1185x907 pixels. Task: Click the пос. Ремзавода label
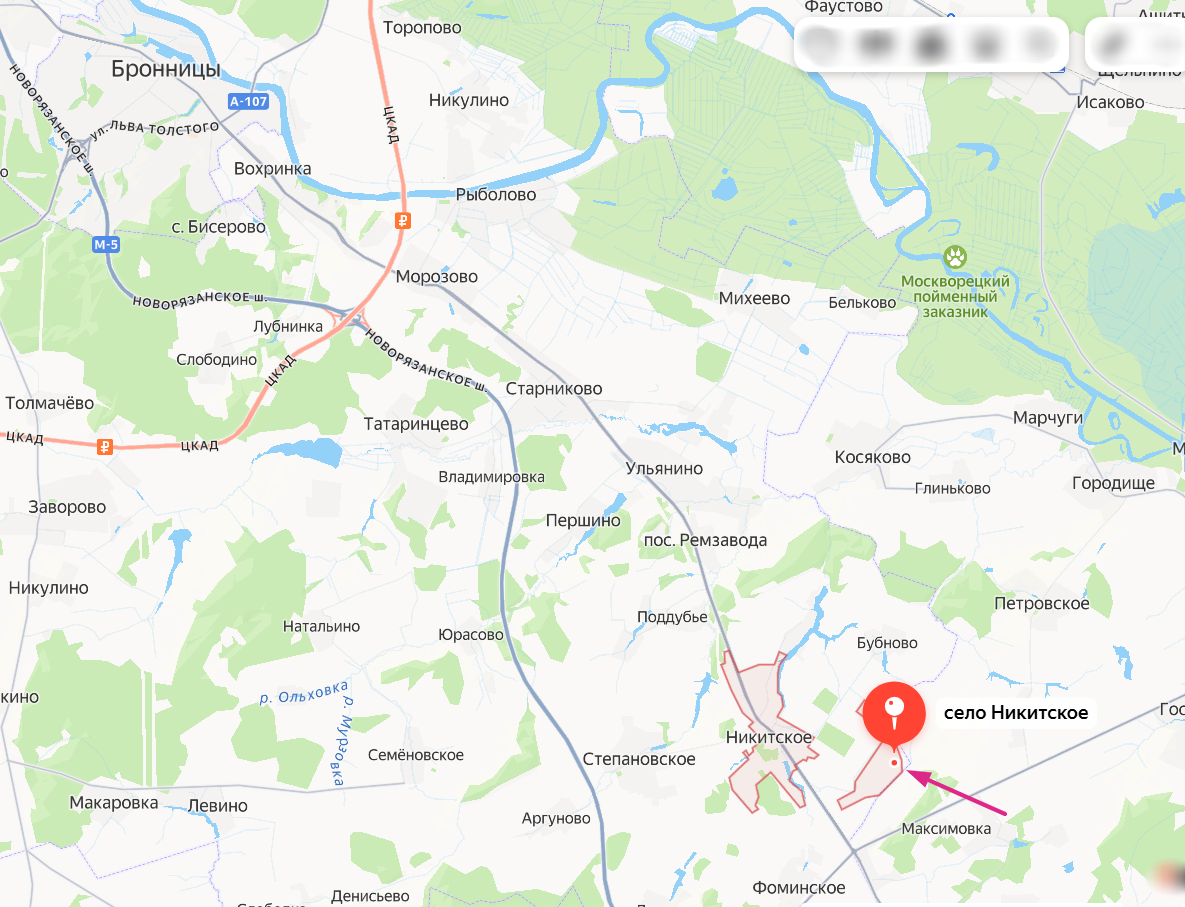pos(705,540)
